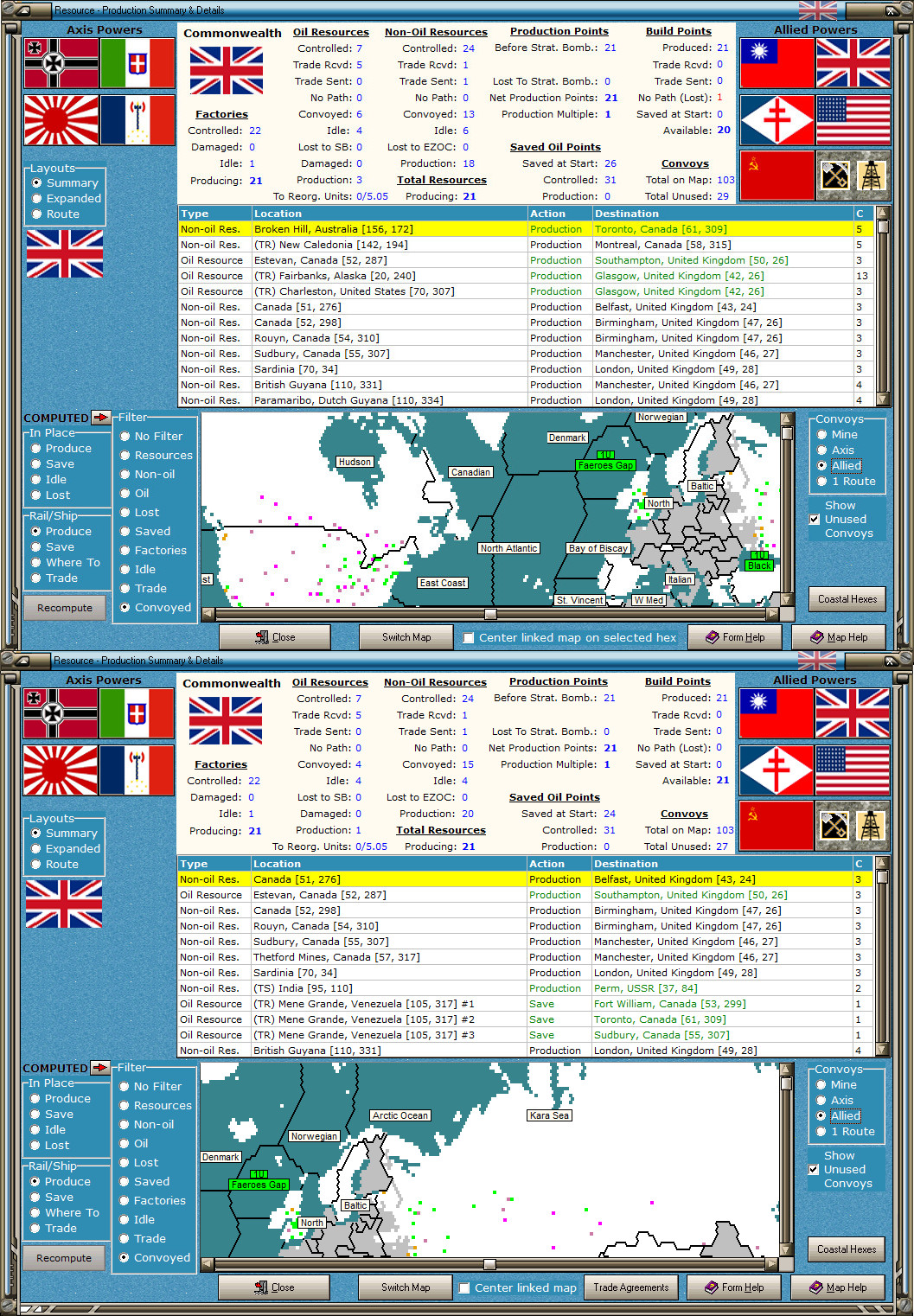The height and width of the screenshot is (1316, 914).
Task: Set filter to No Filter in lower window
Action: [150, 1087]
